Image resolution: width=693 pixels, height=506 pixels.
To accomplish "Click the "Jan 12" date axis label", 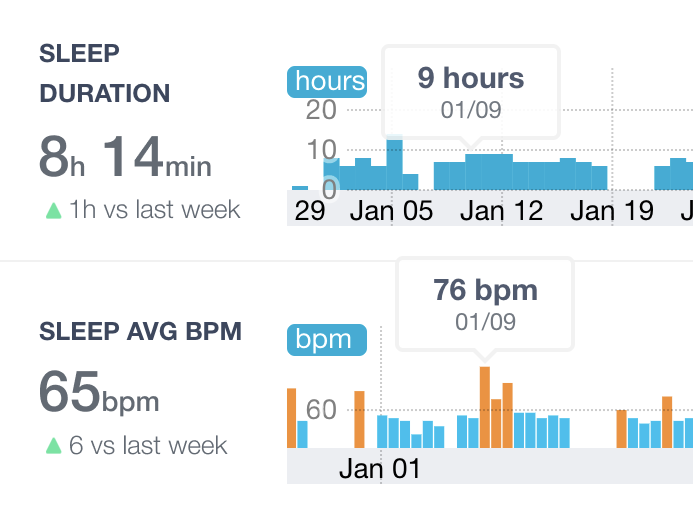I will point(501,211).
